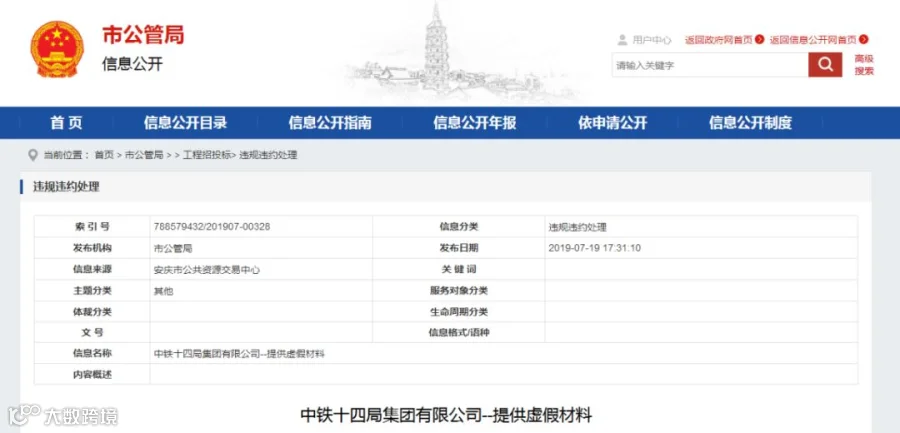
Task: Click the 索引号 label cell
Action: [92, 226]
